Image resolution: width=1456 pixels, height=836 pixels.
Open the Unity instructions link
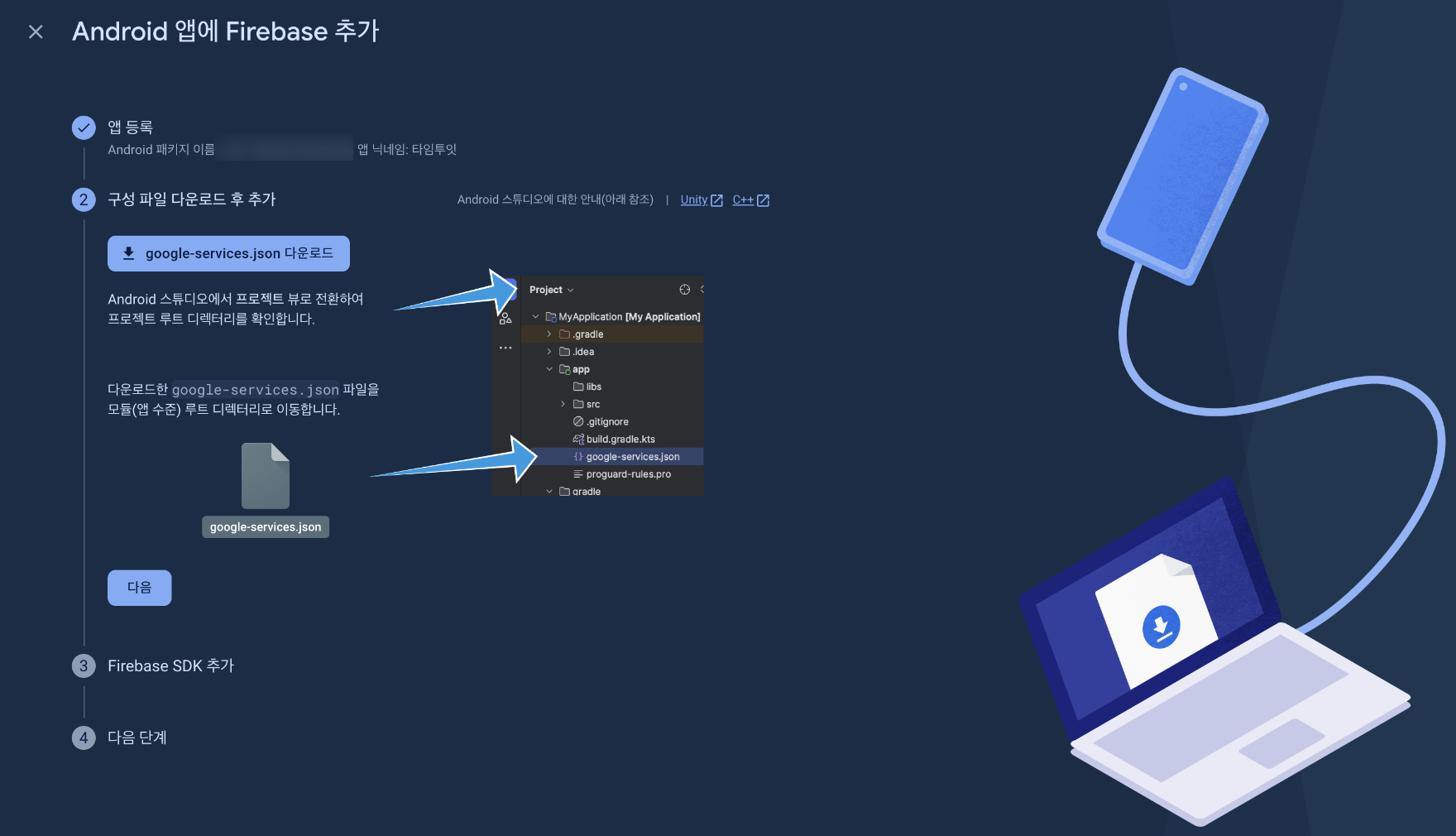694,199
